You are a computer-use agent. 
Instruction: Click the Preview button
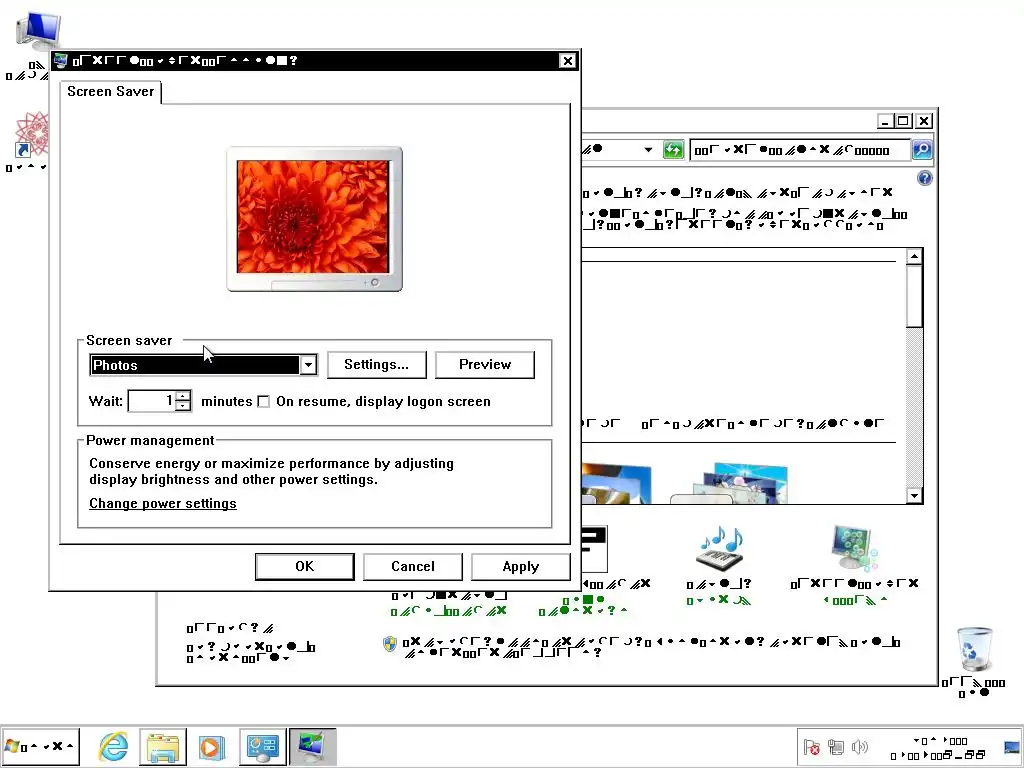click(485, 364)
